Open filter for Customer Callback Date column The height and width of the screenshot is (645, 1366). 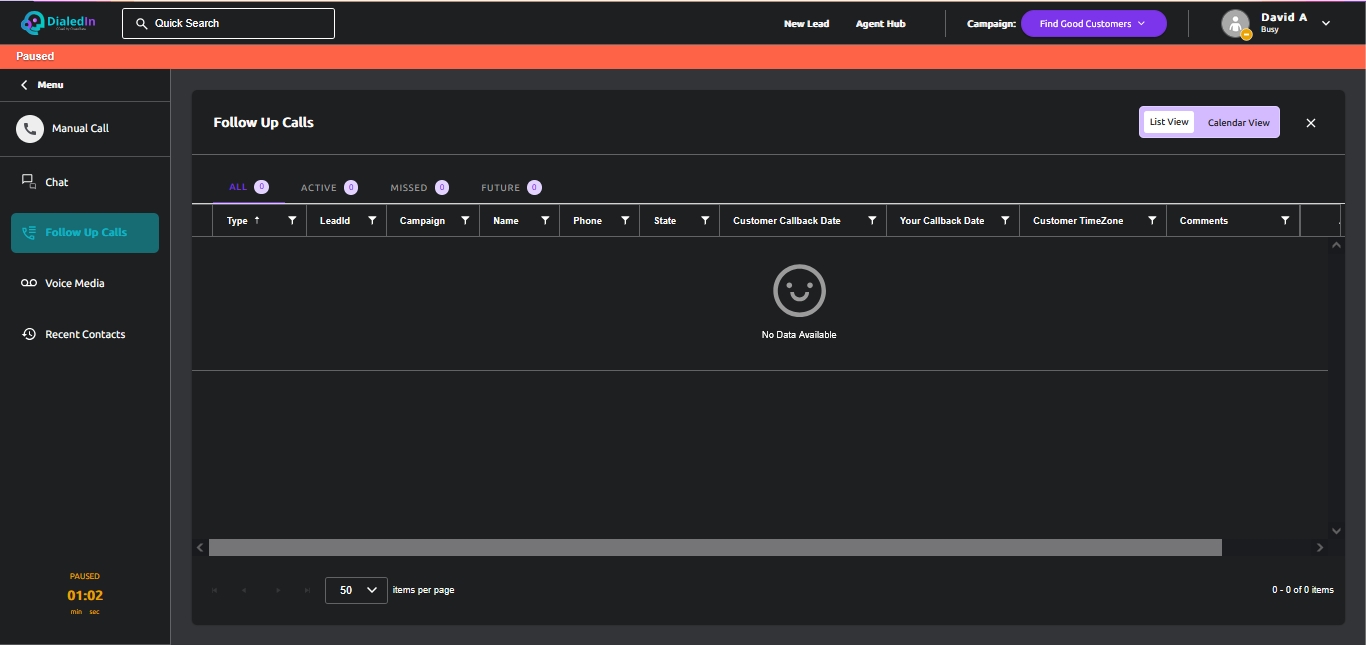click(872, 220)
